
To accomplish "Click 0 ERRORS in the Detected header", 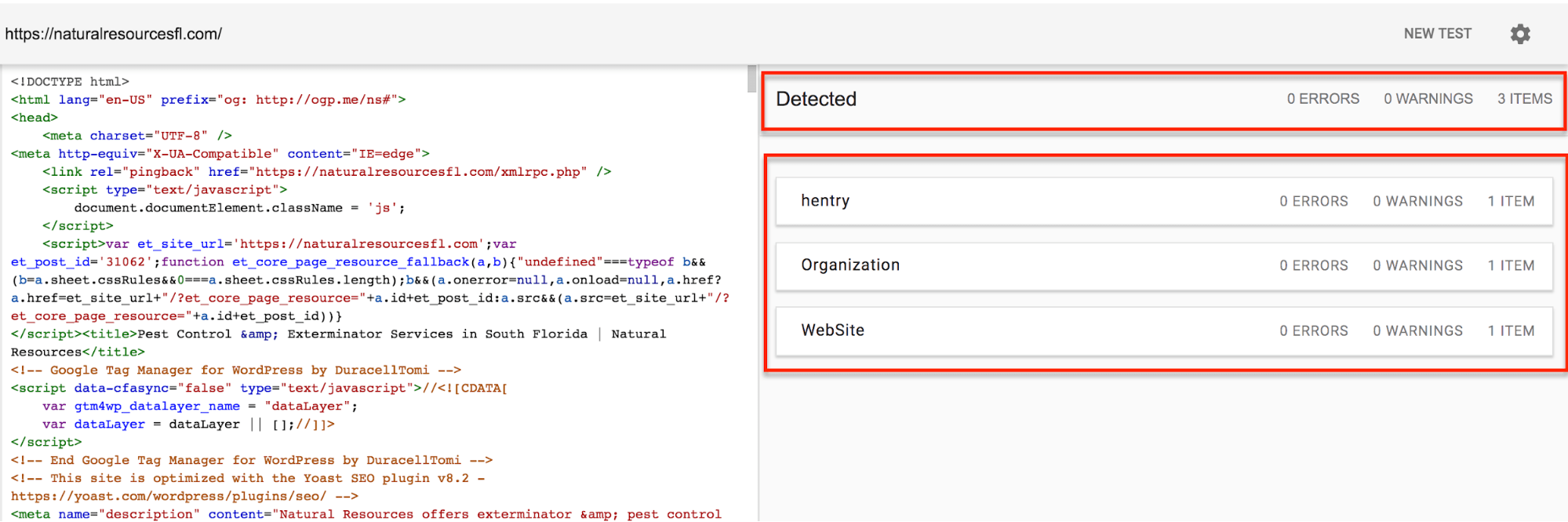I will pos(1322,99).
